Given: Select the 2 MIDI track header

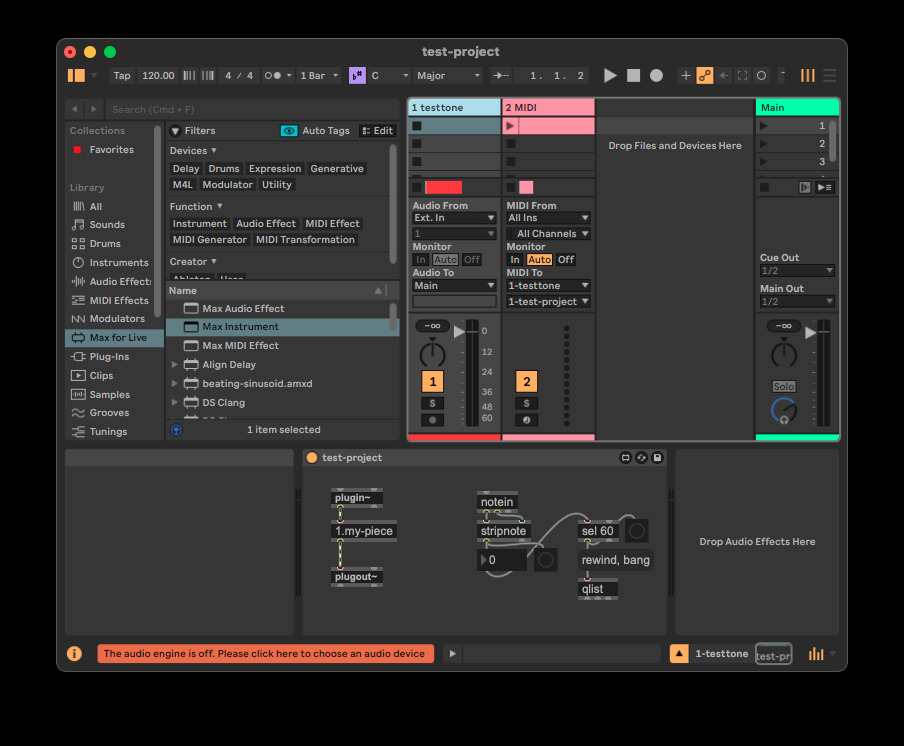Looking at the screenshot, I should point(548,108).
